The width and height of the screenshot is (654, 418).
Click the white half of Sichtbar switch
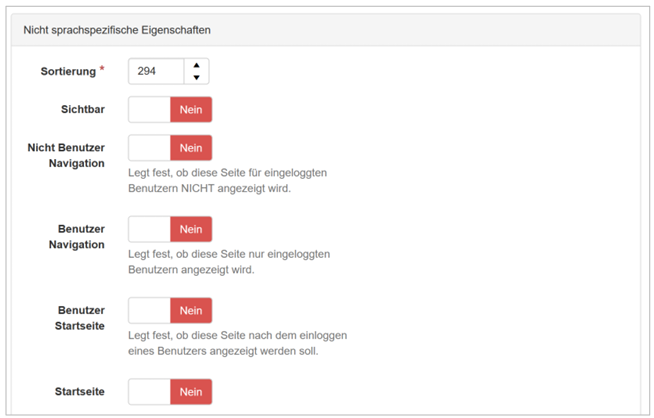pyautogui.click(x=149, y=109)
